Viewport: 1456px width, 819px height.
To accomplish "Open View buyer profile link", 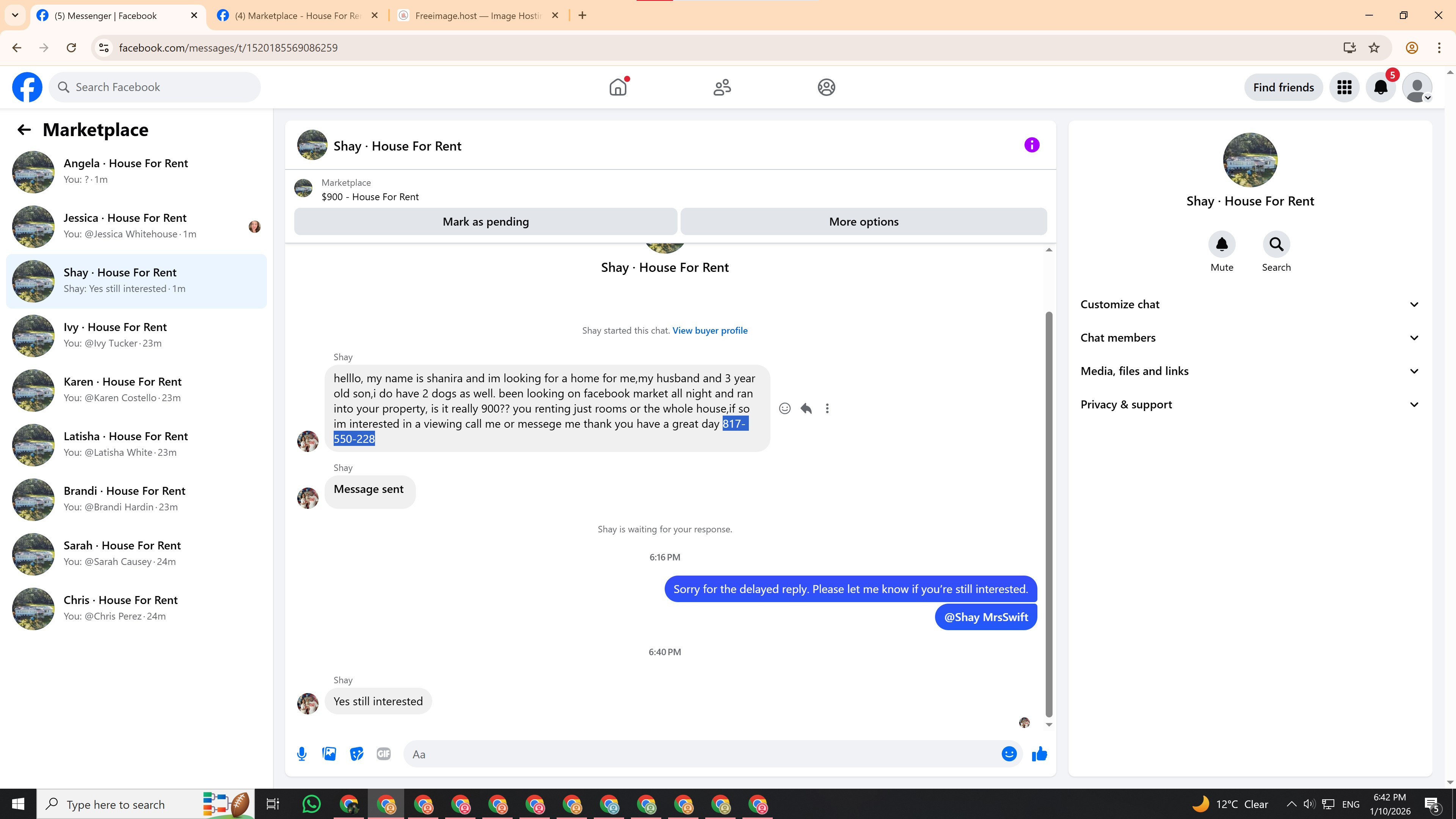I will coord(709,331).
